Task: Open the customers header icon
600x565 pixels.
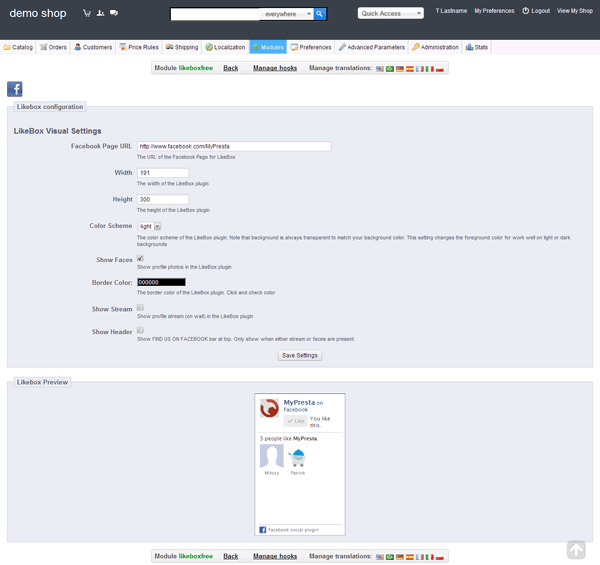Action: (x=100, y=14)
